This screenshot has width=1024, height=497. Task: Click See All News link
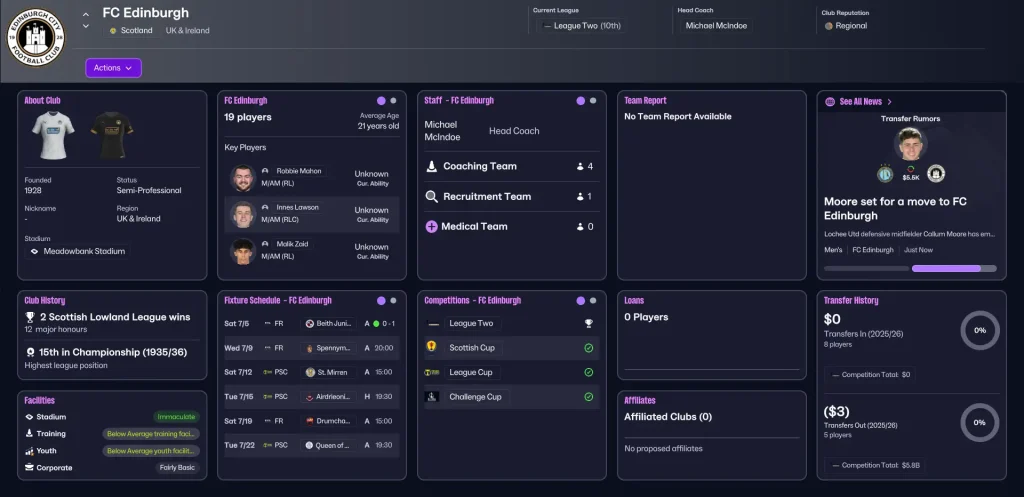click(x=866, y=101)
